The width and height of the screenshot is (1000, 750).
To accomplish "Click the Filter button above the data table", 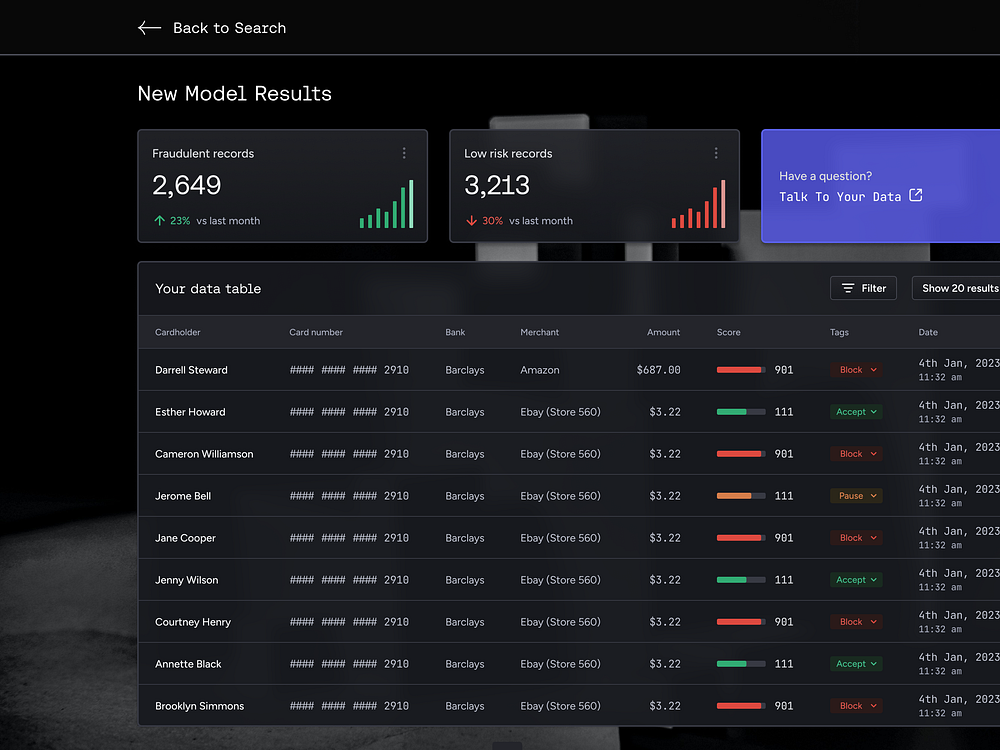I will [x=863, y=288].
